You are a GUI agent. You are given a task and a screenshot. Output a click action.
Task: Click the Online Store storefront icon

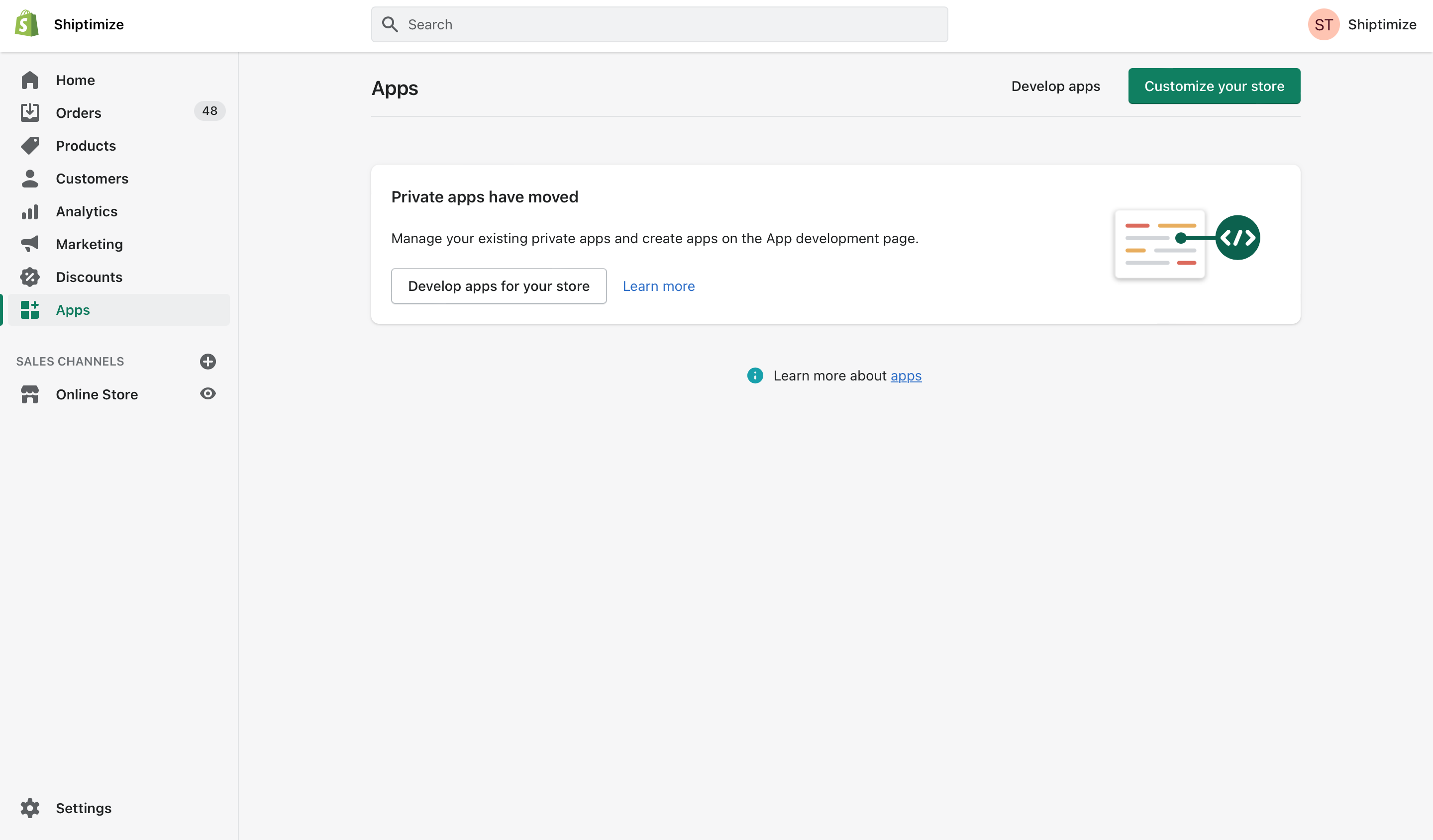(29, 394)
